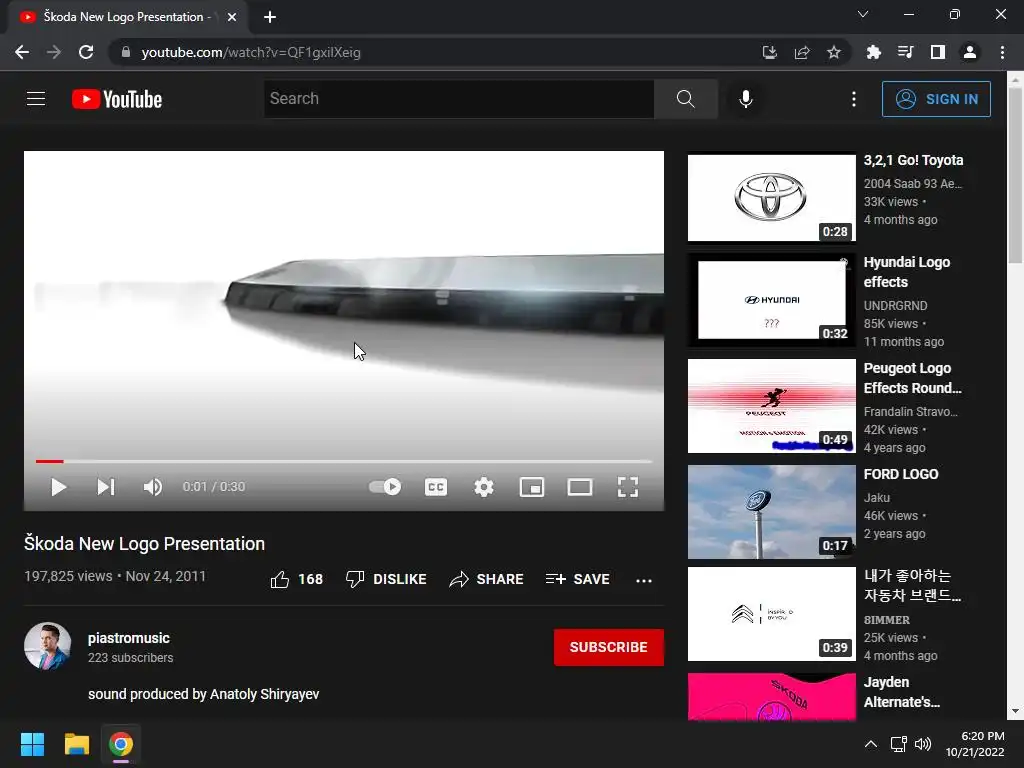1024x768 pixels.
Task: Open YouTube settings three-dot menu
Action: (x=854, y=99)
